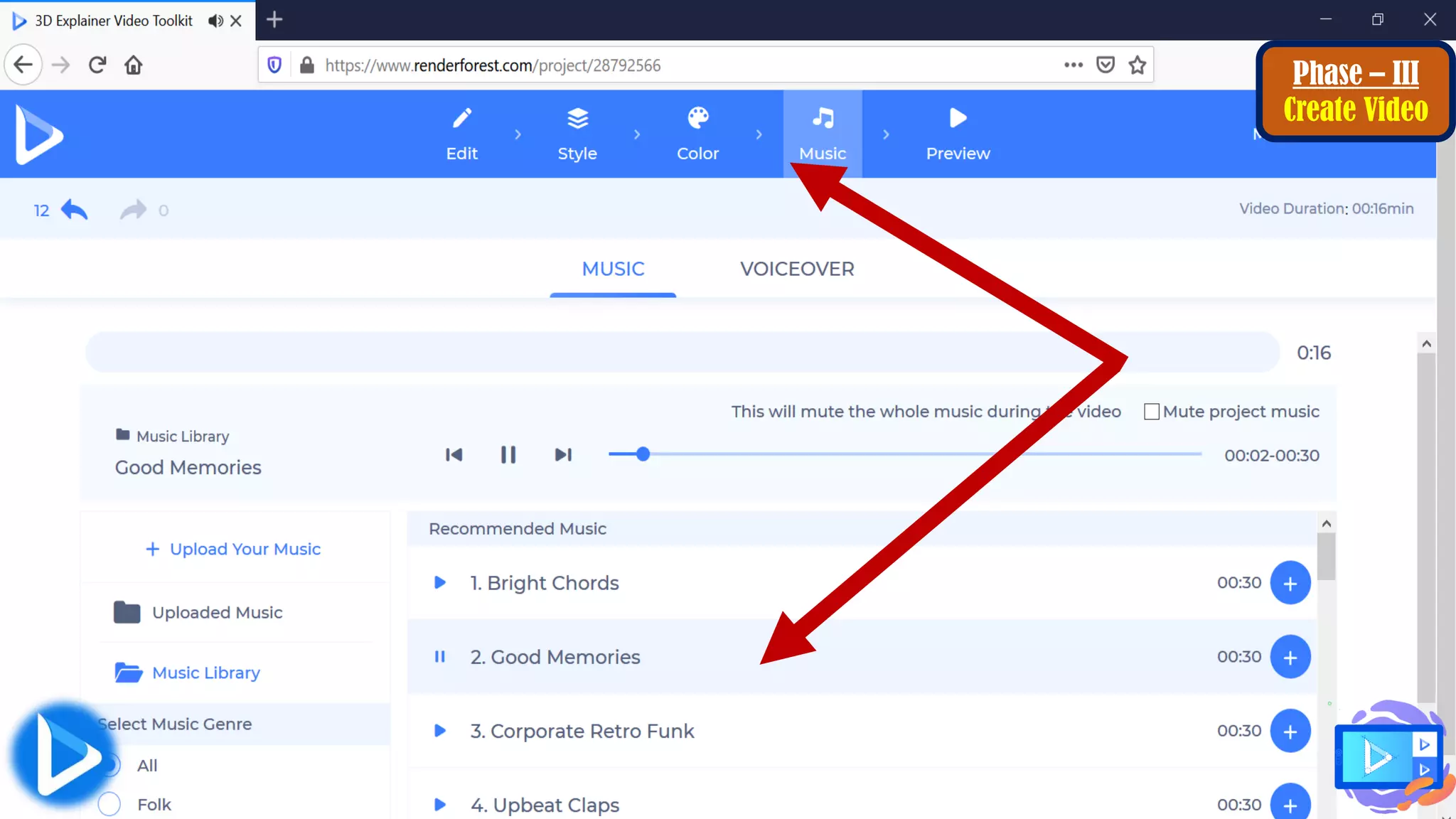Pause the Good Memories playback
This screenshot has height=819, width=1456.
coord(508,455)
